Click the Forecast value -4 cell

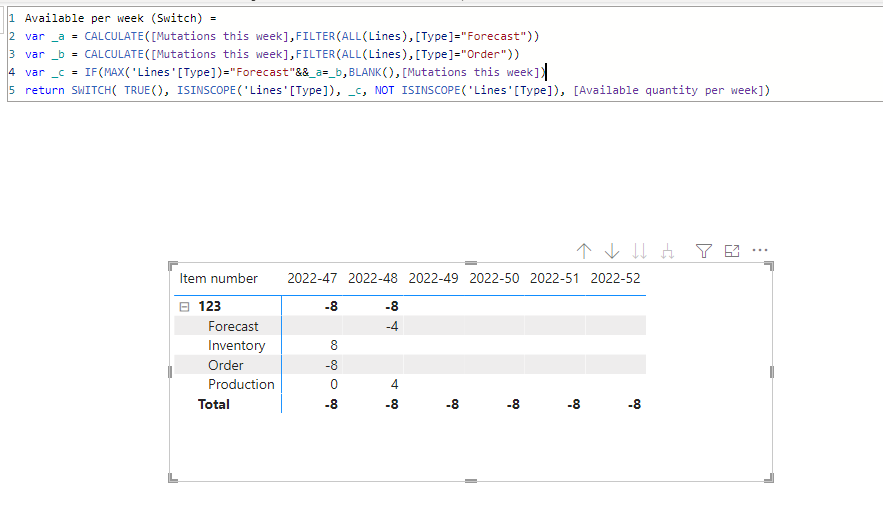click(392, 326)
